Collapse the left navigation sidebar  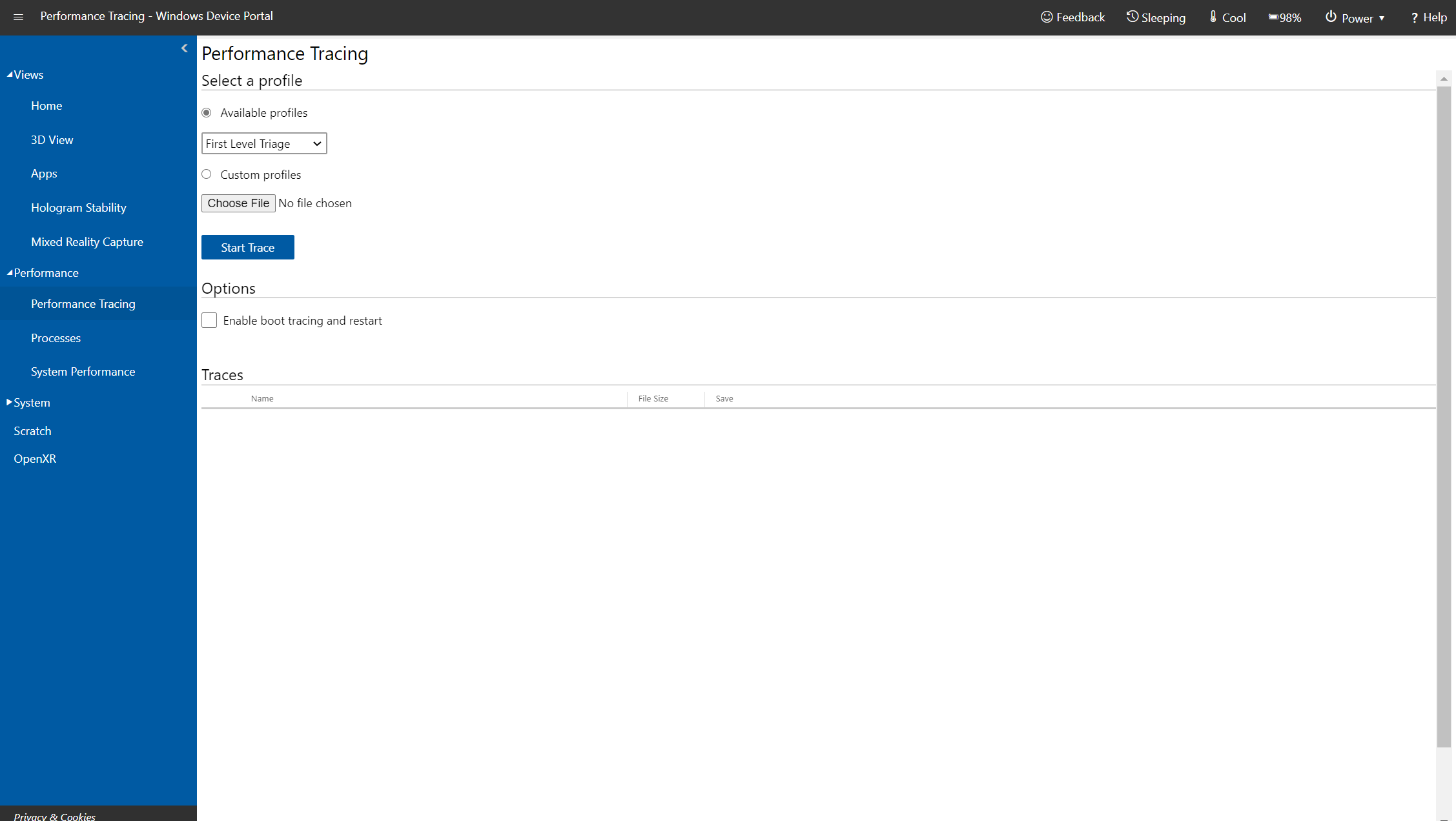coord(184,48)
